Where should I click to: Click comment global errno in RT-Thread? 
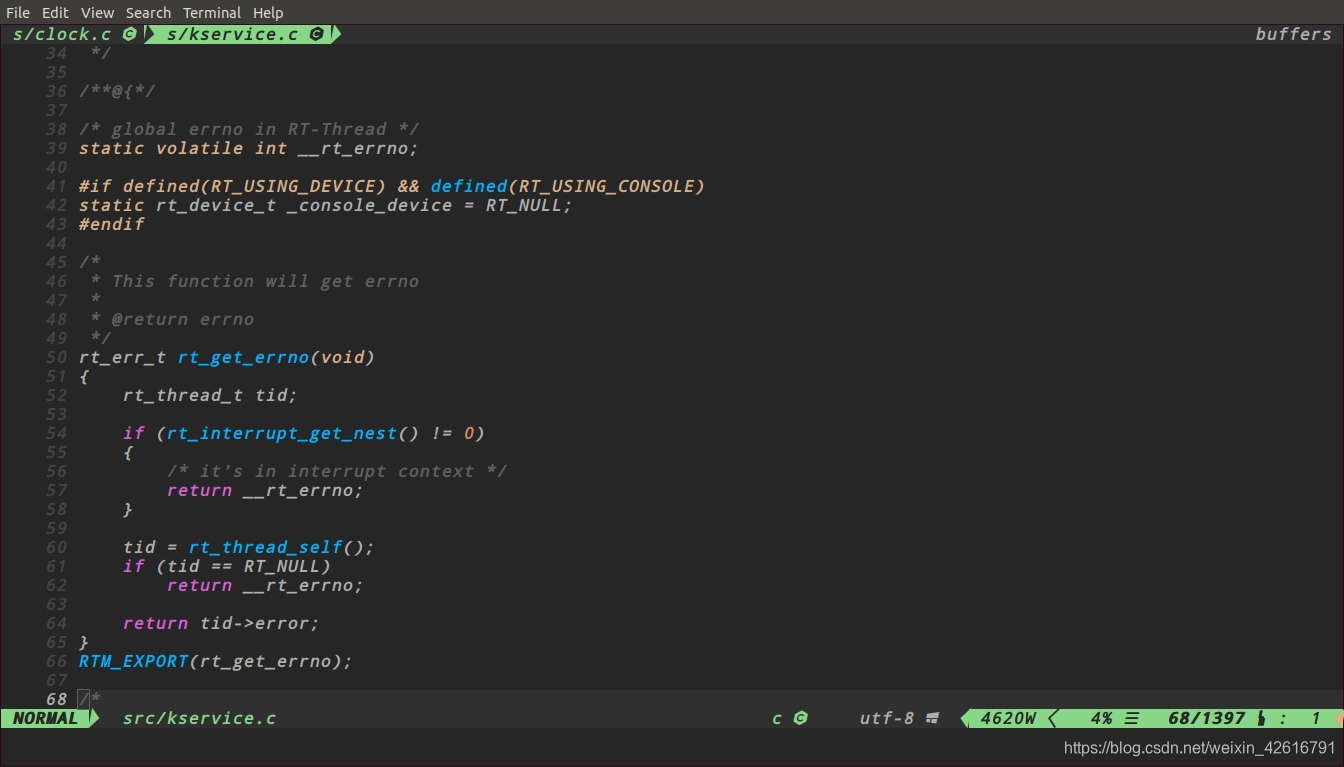point(249,129)
